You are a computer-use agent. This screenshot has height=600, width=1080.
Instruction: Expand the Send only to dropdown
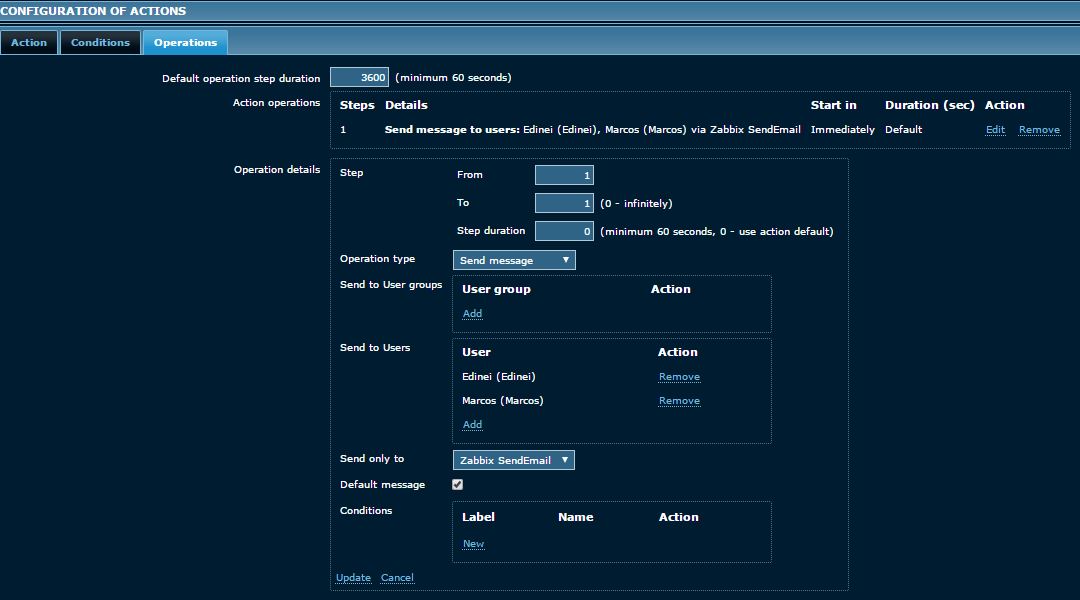(x=514, y=460)
